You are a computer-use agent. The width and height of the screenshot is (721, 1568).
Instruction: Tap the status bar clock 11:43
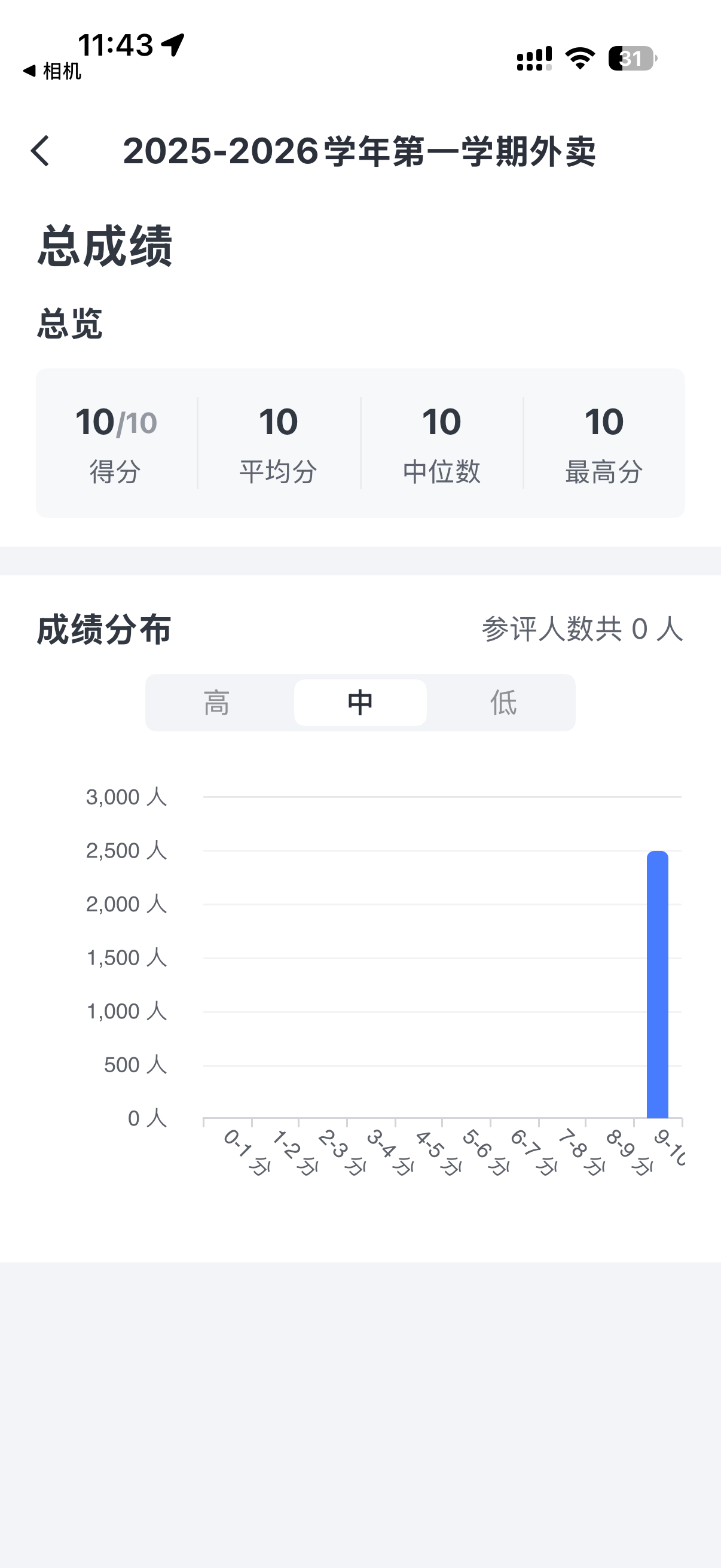tap(115, 44)
